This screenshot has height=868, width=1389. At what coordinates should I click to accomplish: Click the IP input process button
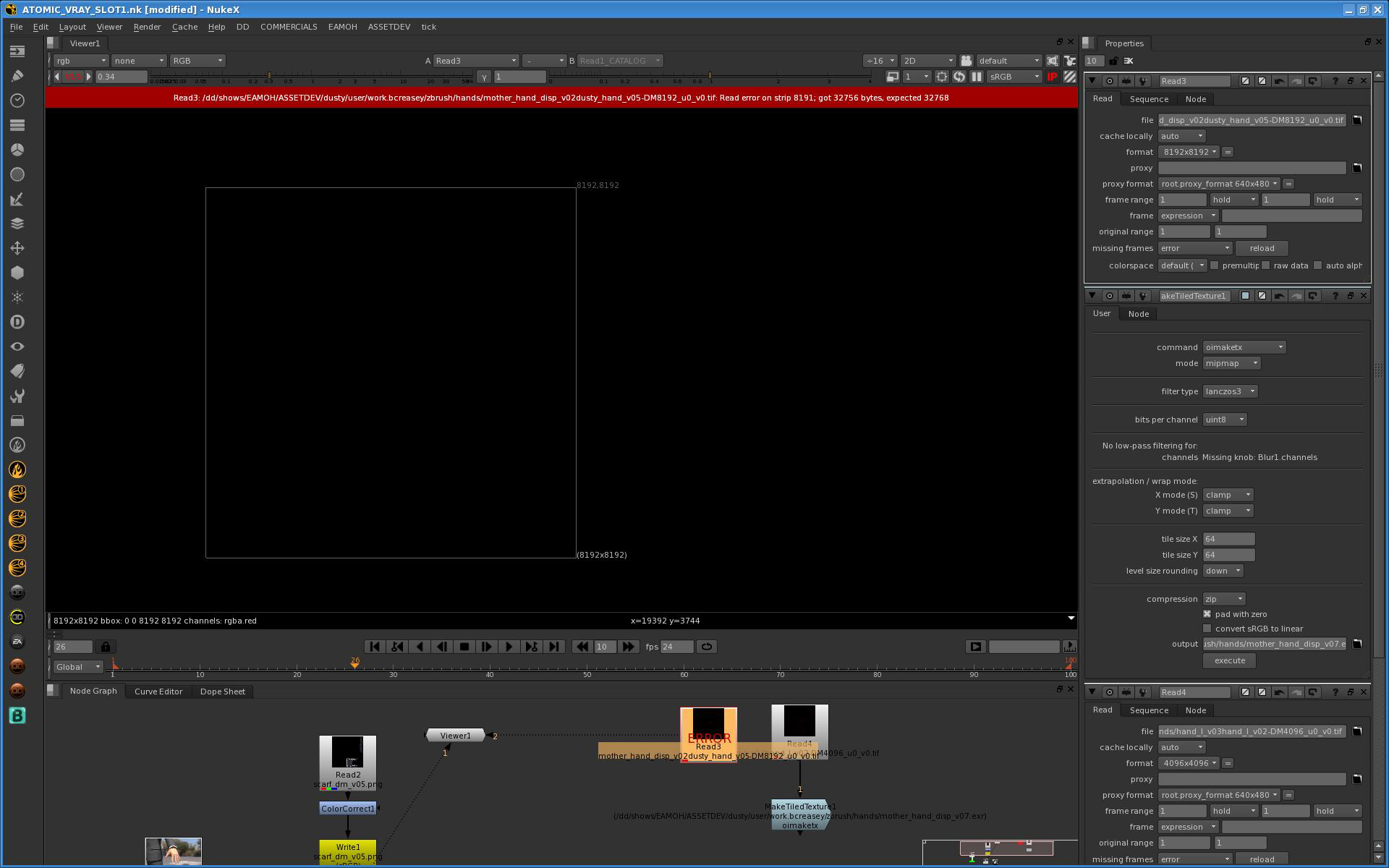pos(1052,77)
